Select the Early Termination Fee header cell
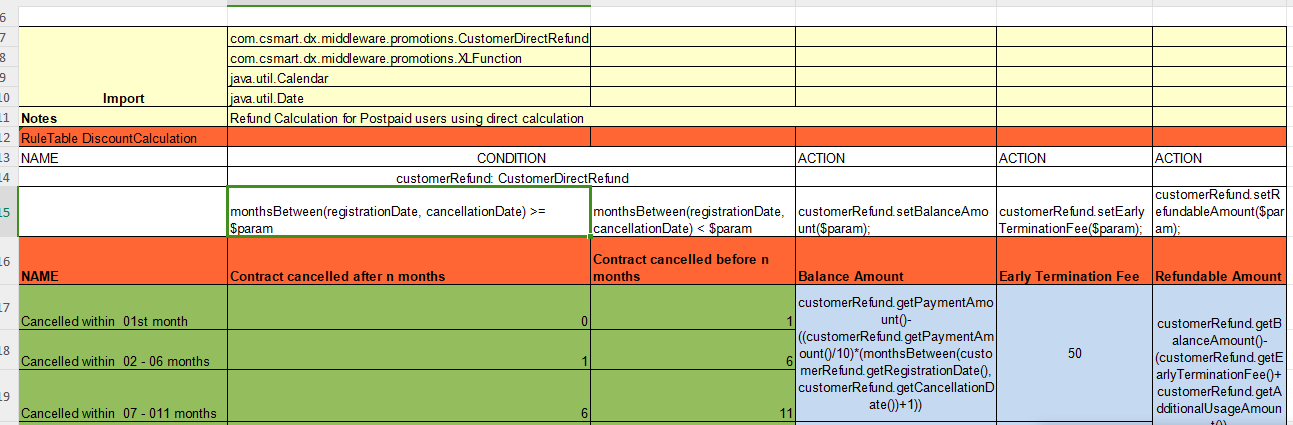The height and width of the screenshot is (425, 1293). [1073, 276]
